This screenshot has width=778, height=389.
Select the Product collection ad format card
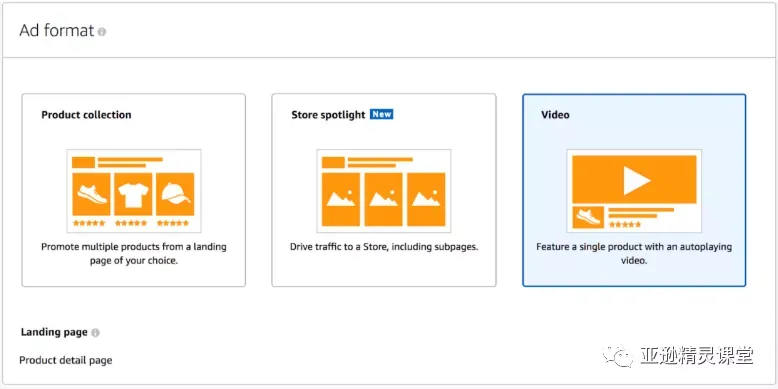(x=133, y=190)
